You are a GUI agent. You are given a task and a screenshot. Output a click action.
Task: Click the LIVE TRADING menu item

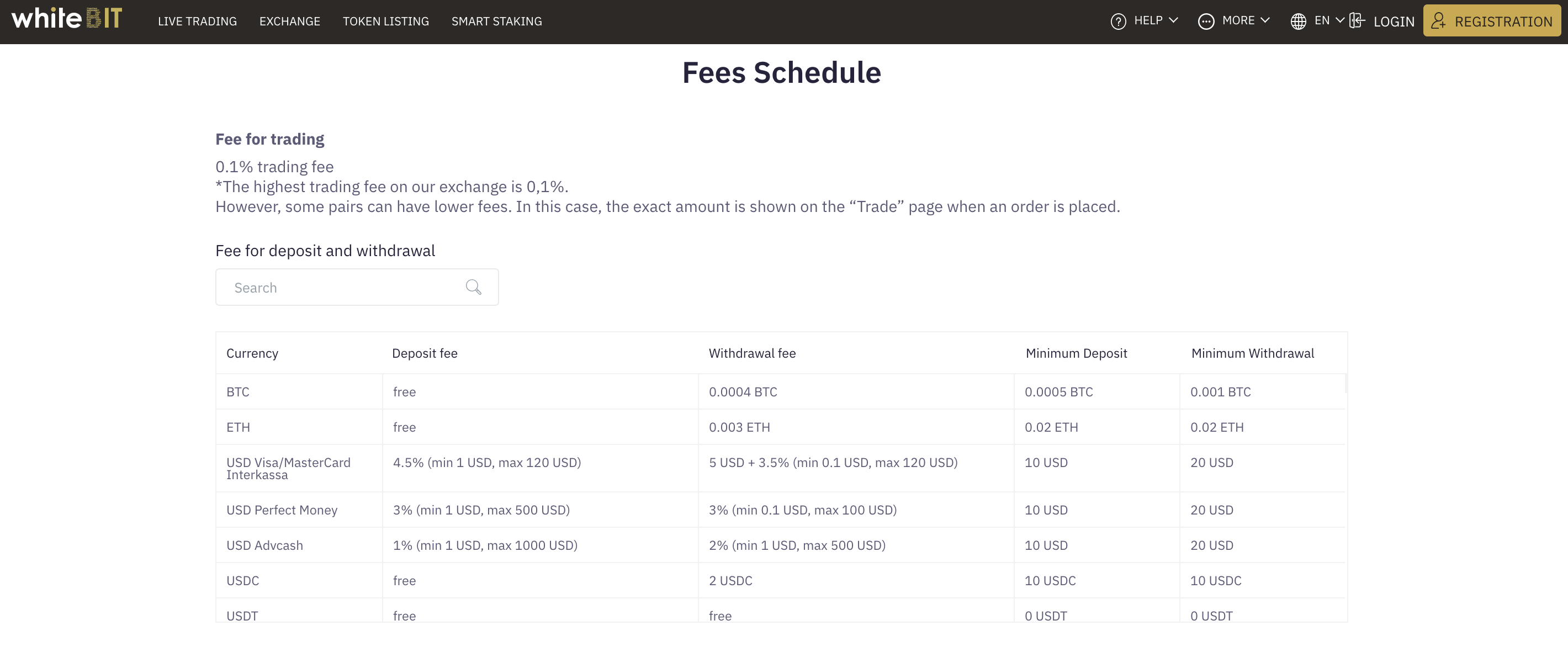(198, 20)
